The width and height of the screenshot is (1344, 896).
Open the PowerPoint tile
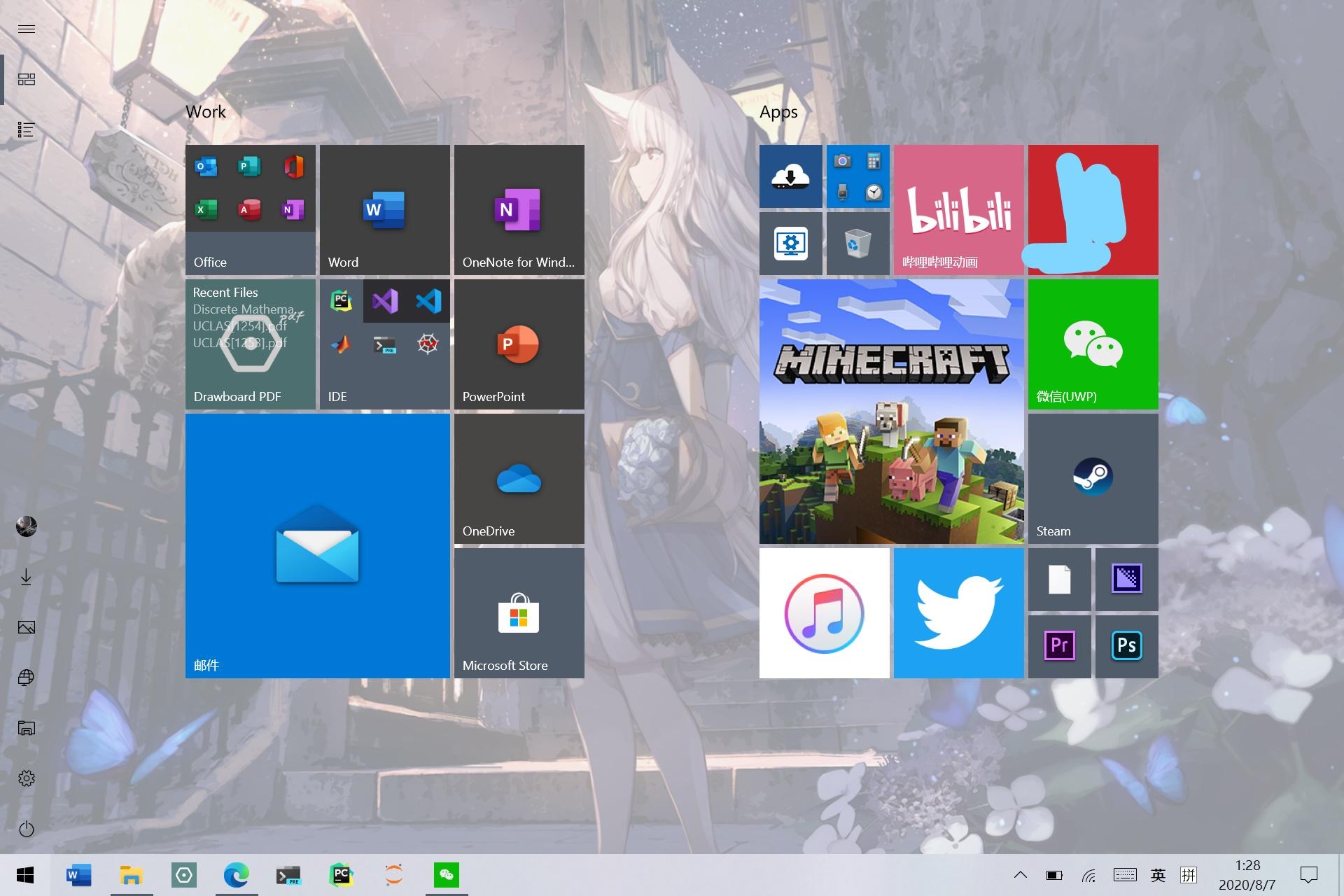pos(519,344)
